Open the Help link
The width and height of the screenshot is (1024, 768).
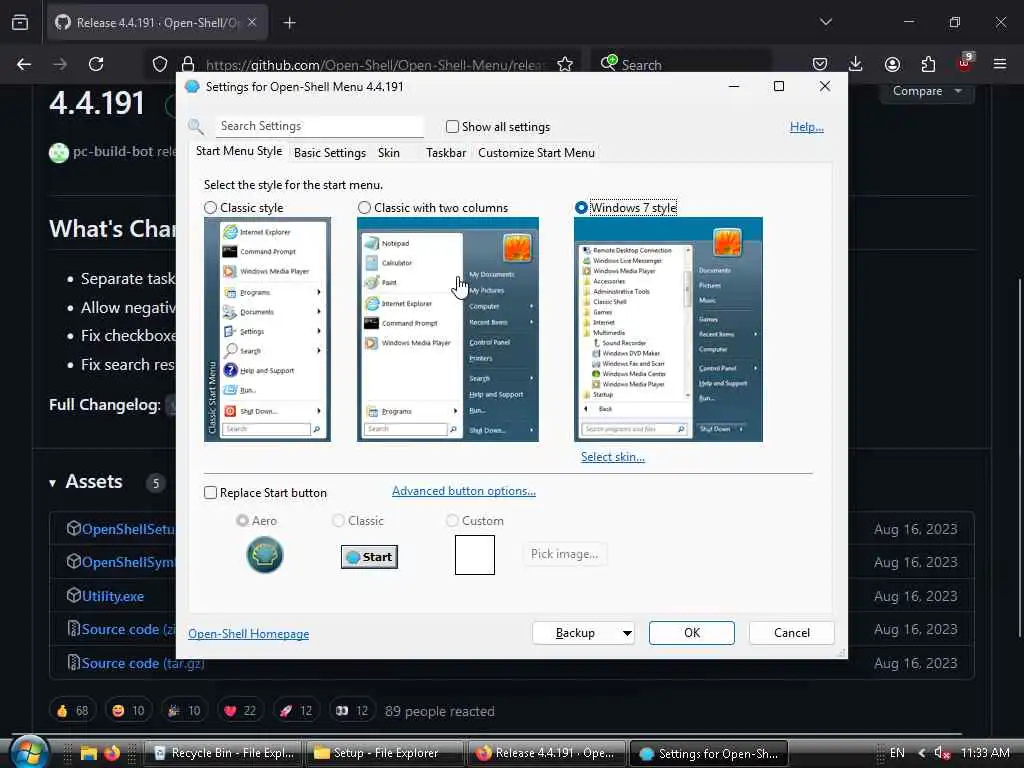[807, 127]
